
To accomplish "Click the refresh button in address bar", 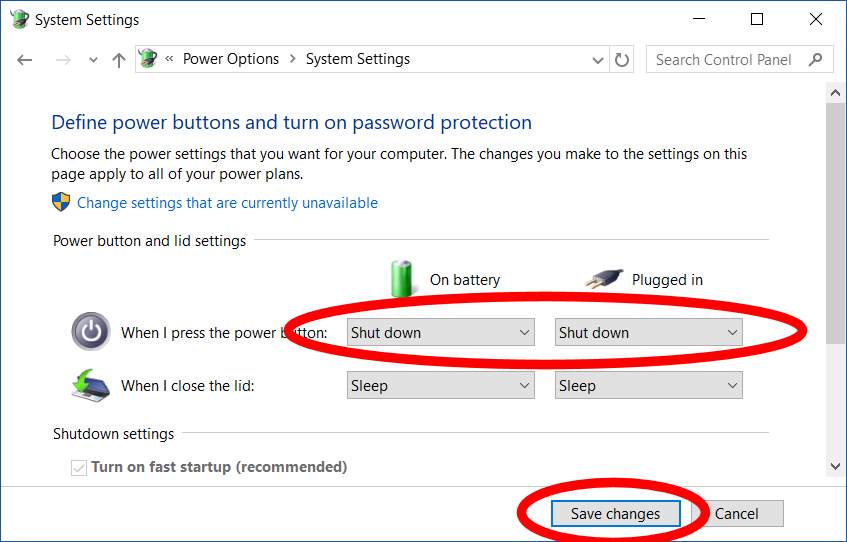I will coord(622,60).
